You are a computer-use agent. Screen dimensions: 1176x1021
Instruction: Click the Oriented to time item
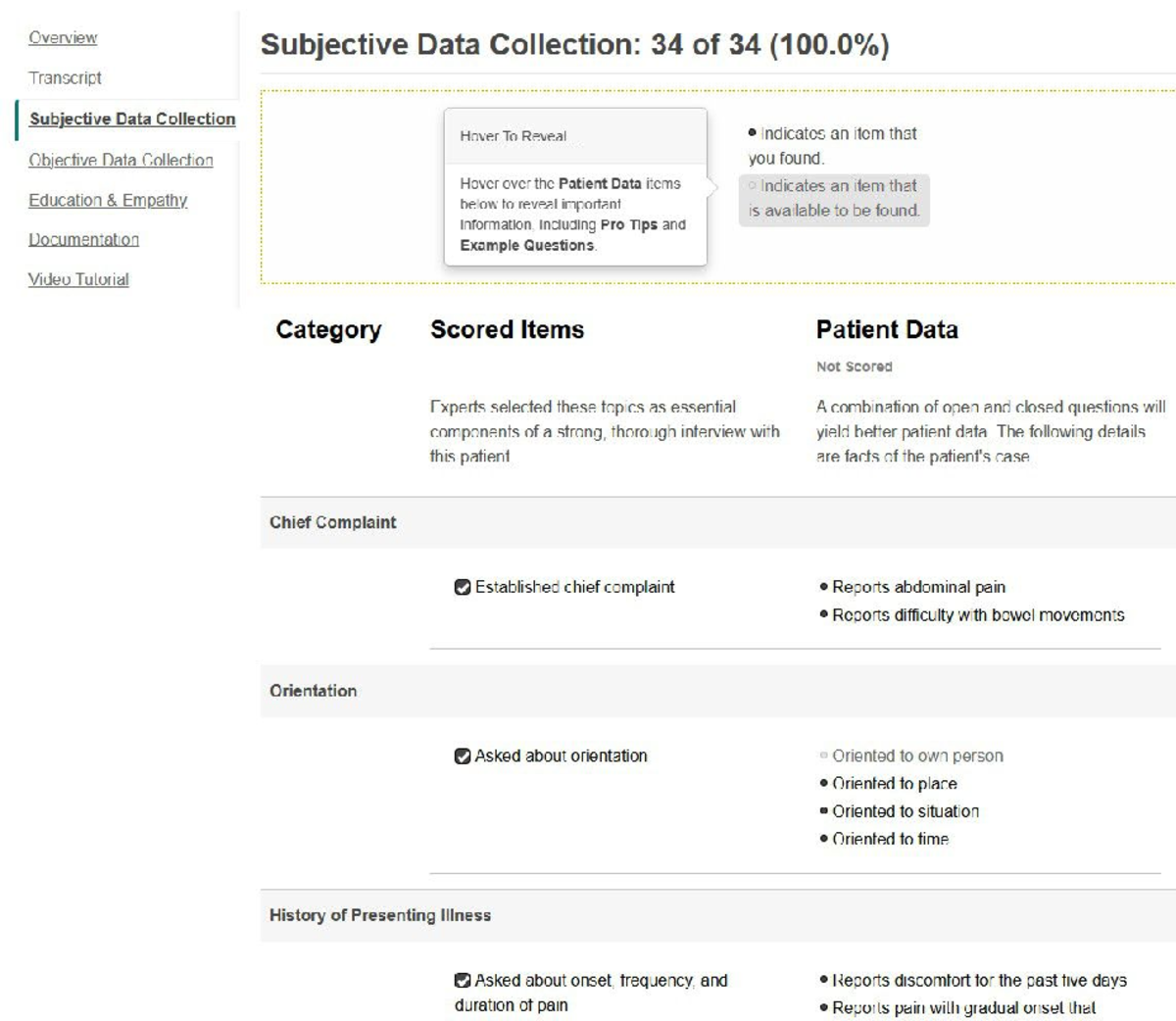coord(890,839)
